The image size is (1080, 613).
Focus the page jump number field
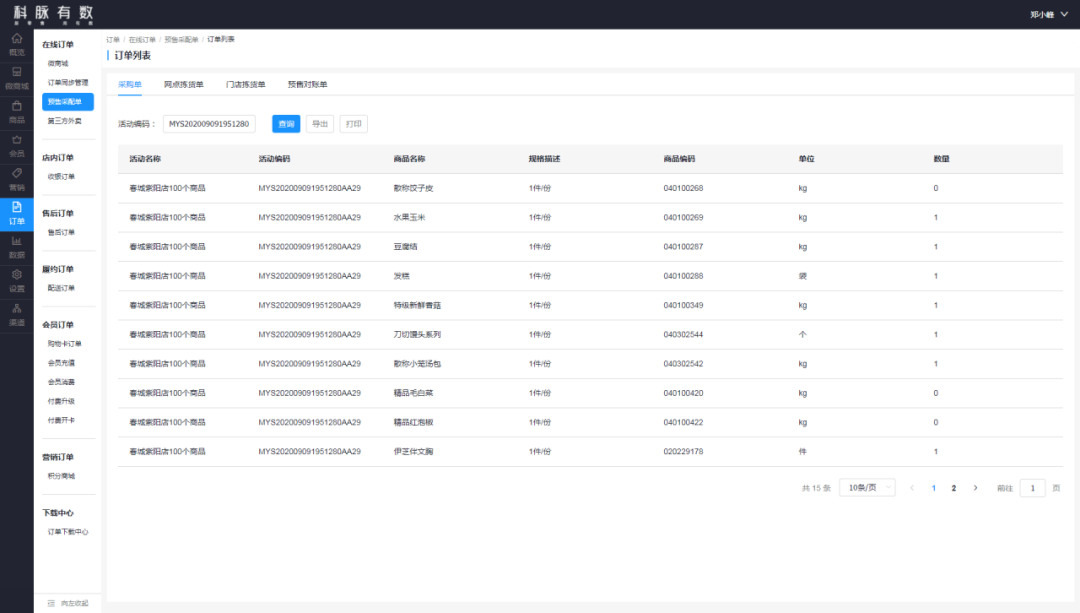point(1032,488)
